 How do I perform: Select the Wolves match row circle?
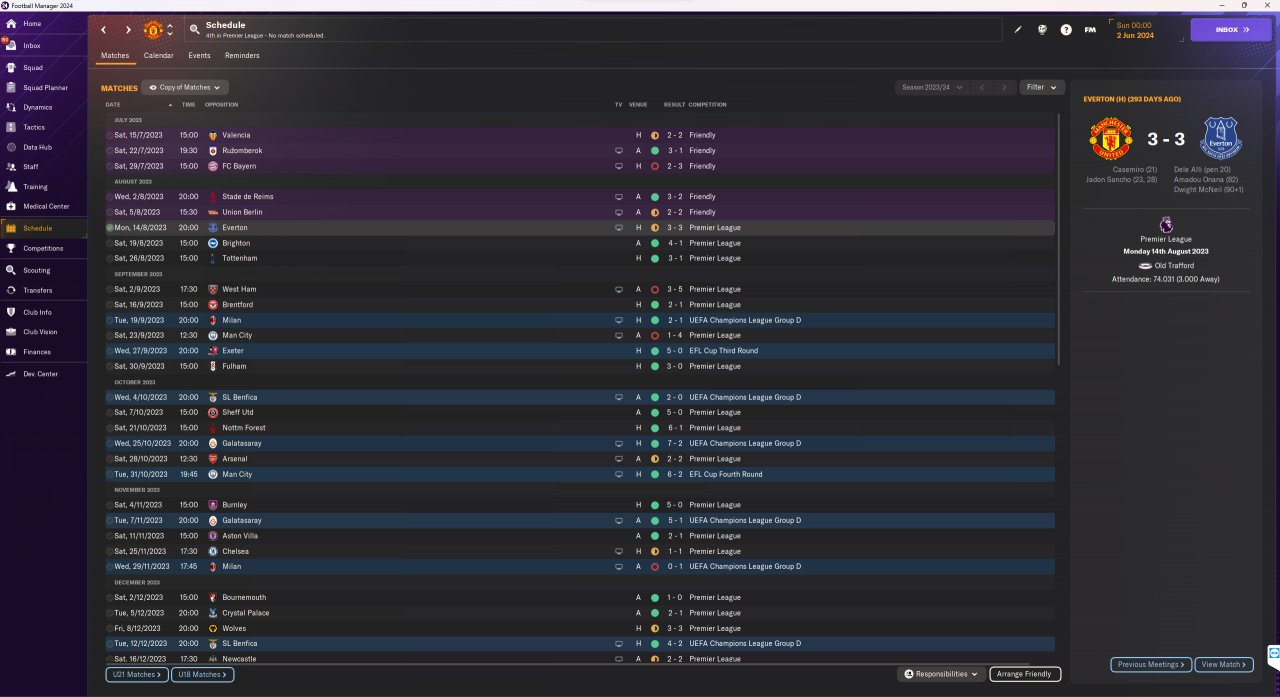(x=110, y=628)
